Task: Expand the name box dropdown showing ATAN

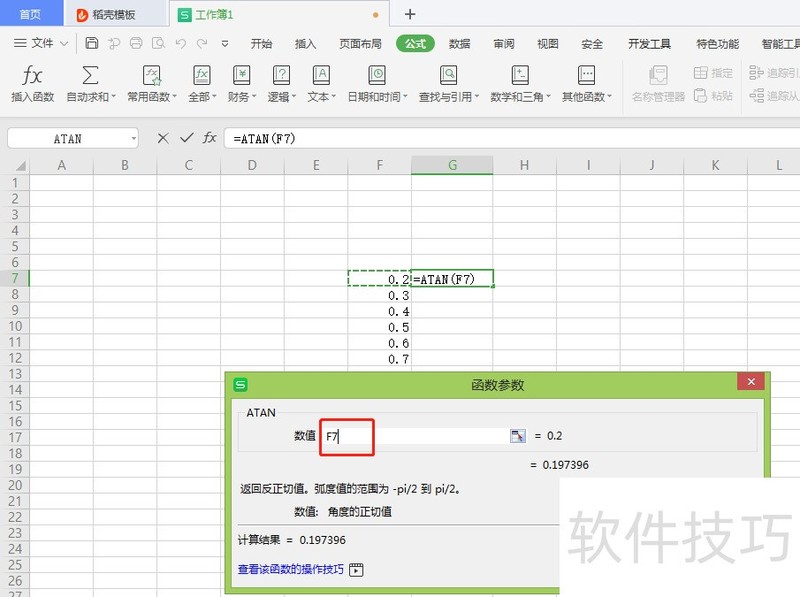Action: [133, 139]
